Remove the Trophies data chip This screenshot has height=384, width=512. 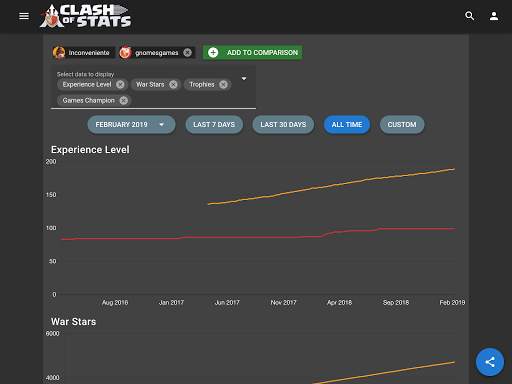pyautogui.click(x=223, y=85)
